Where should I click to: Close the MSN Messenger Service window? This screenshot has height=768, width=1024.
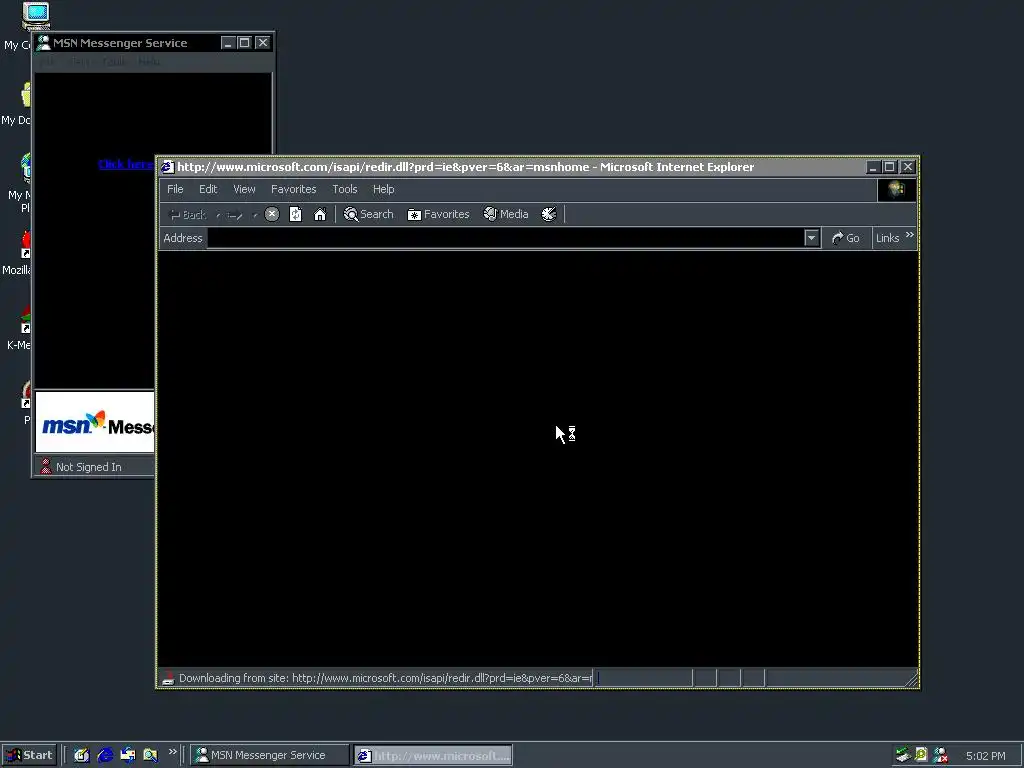click(263, 42)
